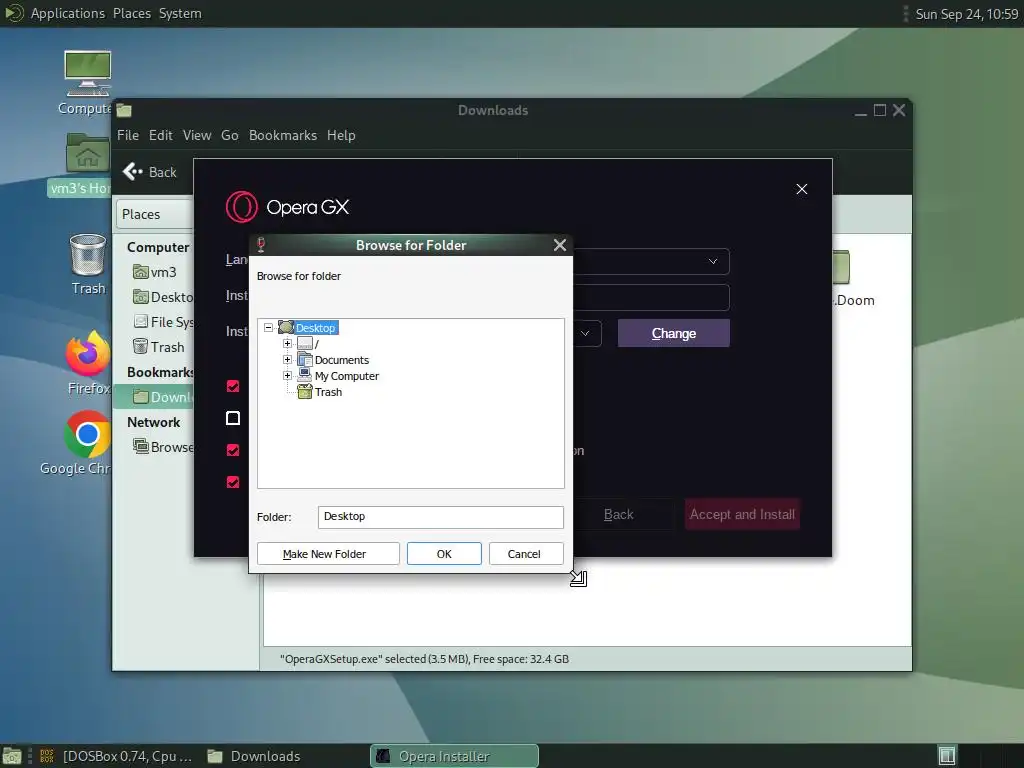Click Back button in Opera installer

coord(618,515)
